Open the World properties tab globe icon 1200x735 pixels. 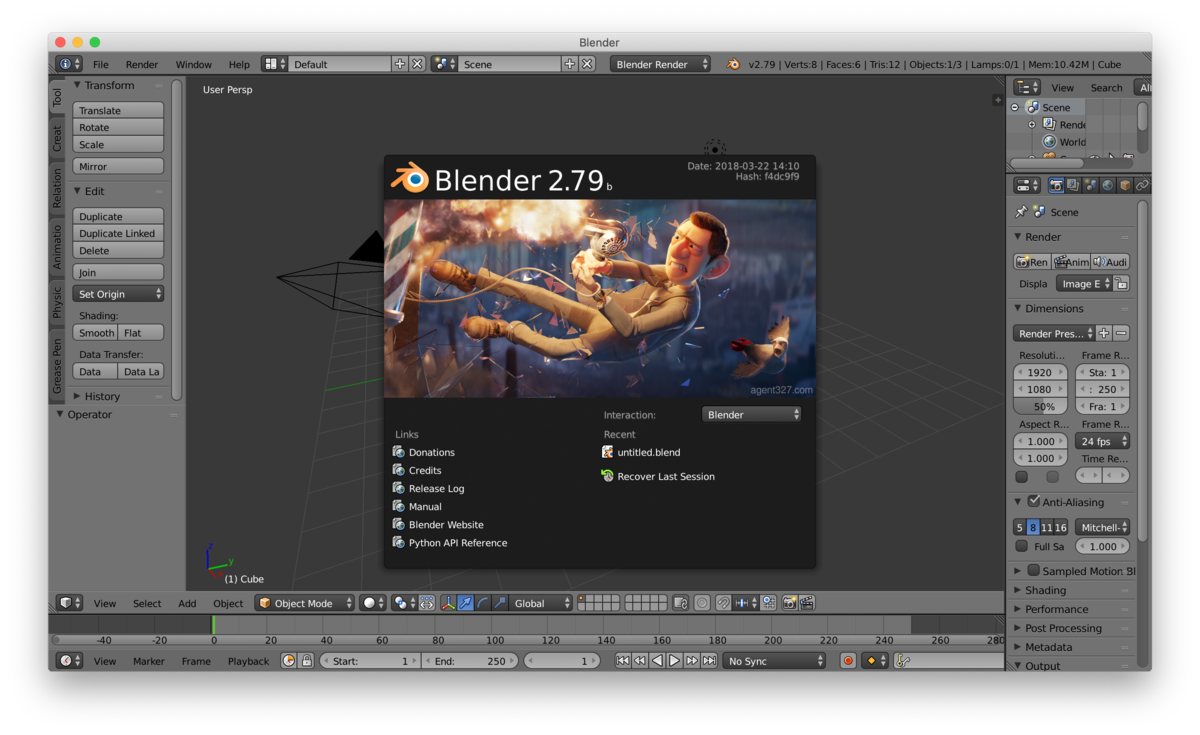coord(1107,185)
